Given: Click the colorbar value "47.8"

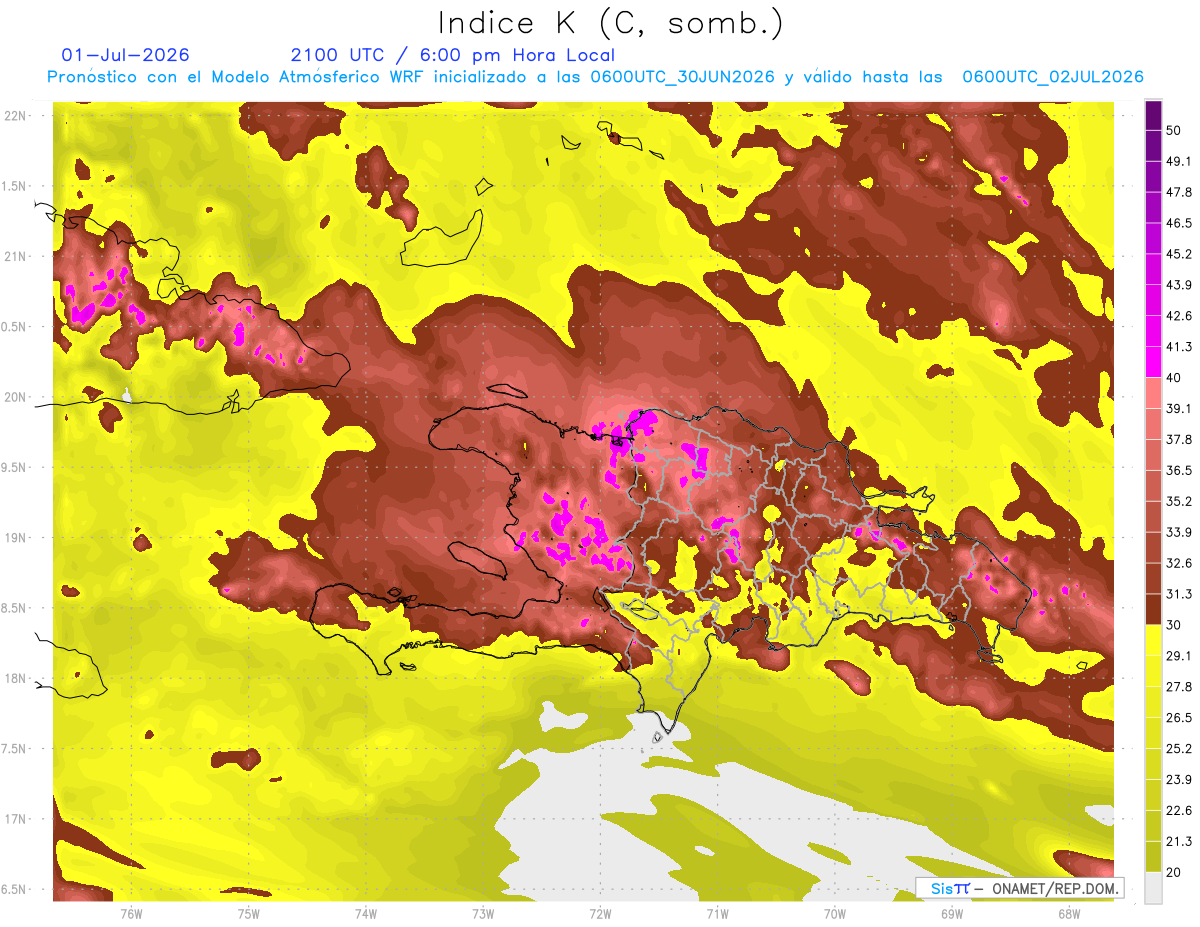Looking at the screenshot, I should [x=1180, y=192].
